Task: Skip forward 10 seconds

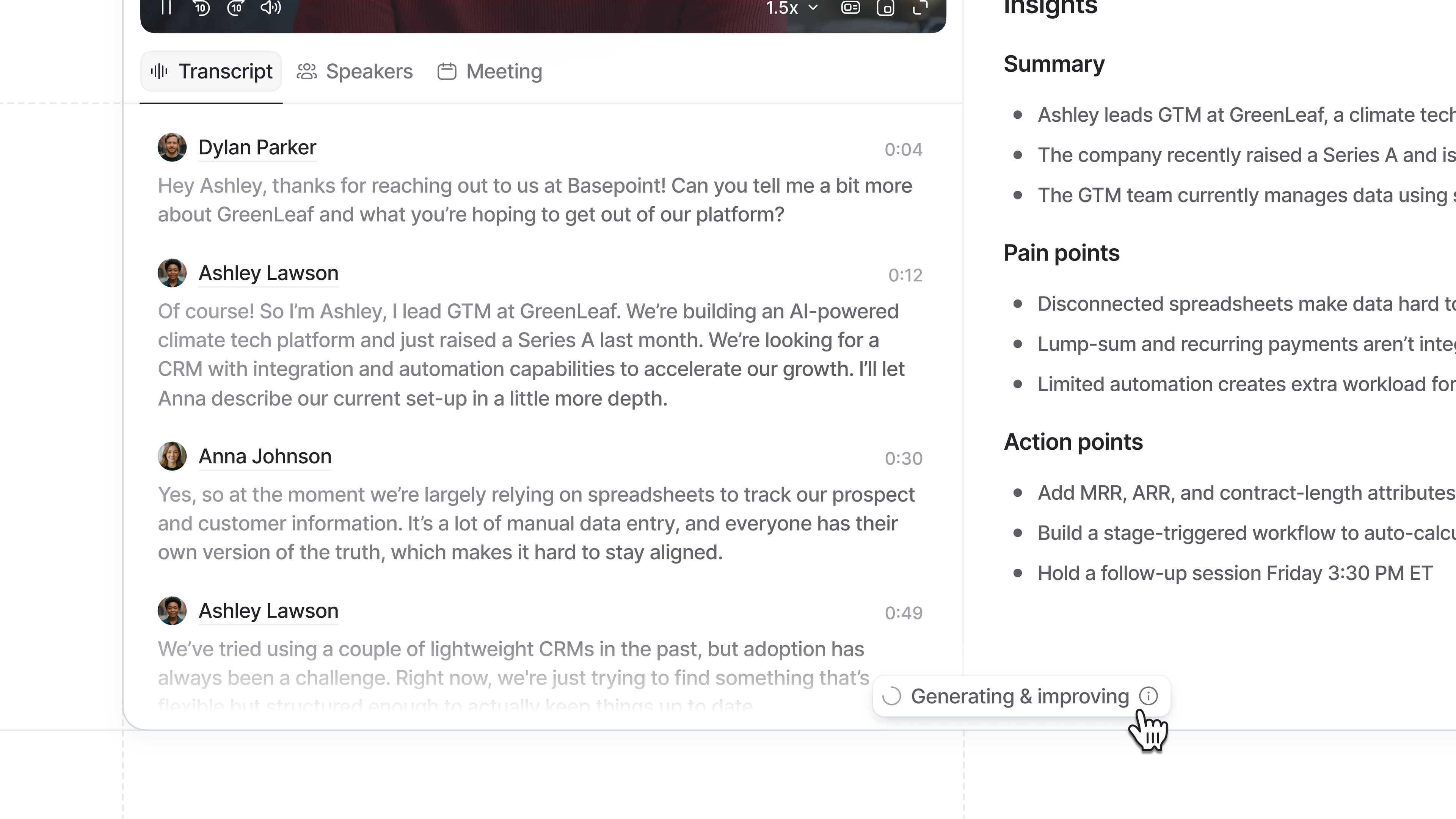Action: (236, 7)
